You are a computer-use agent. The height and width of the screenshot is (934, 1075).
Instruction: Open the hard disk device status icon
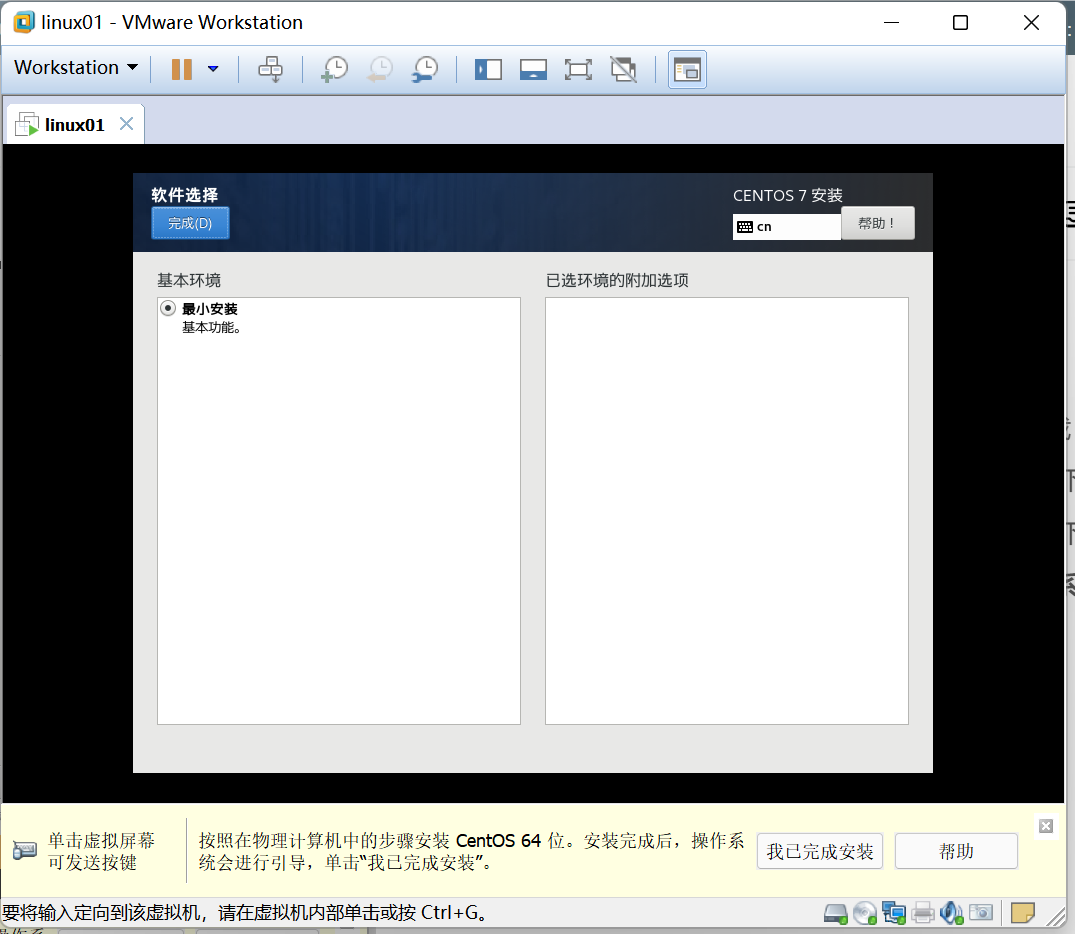pos(835,913)
